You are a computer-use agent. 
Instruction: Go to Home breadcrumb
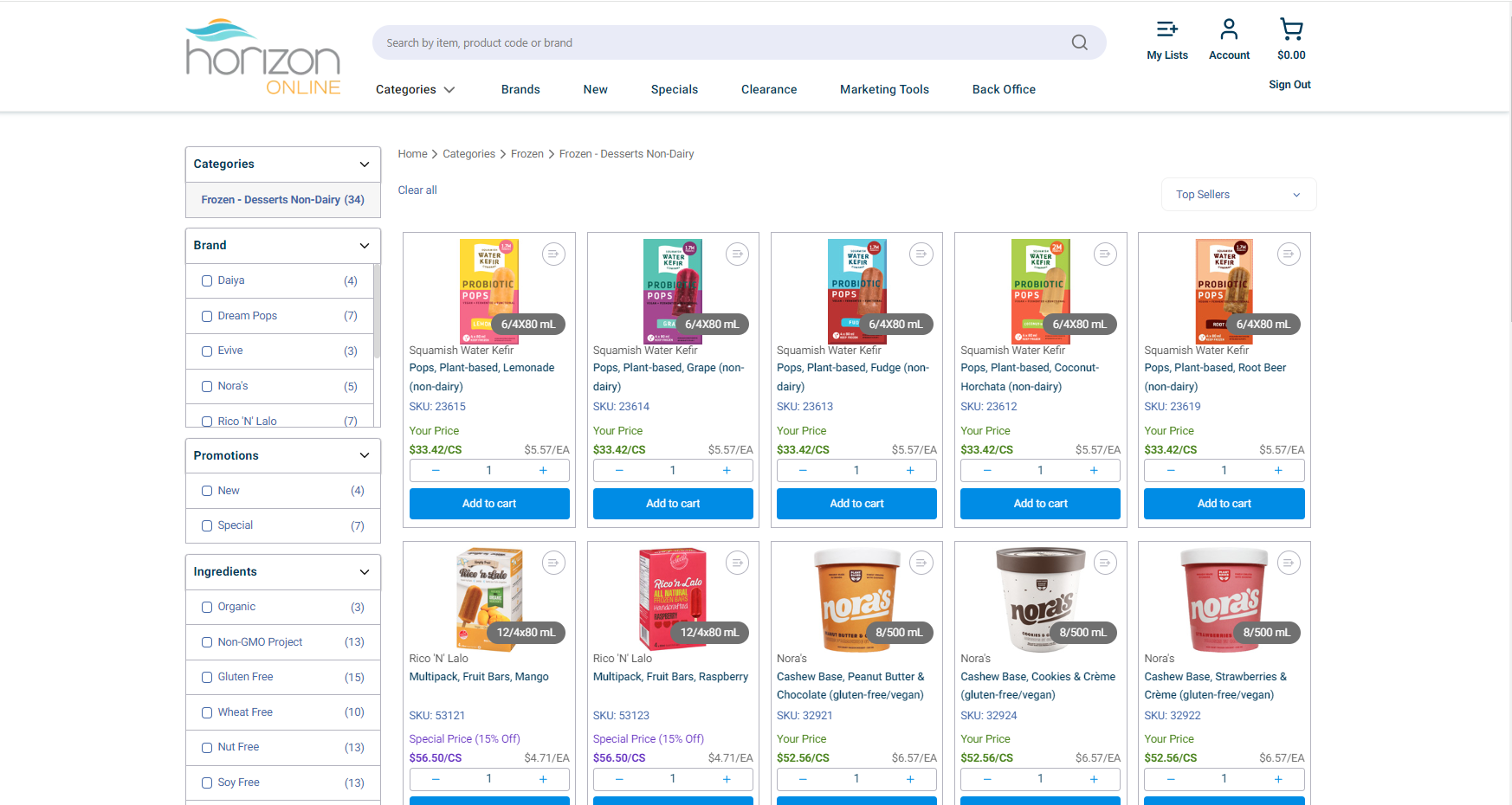pyautogui.click(x=412, y=154)
